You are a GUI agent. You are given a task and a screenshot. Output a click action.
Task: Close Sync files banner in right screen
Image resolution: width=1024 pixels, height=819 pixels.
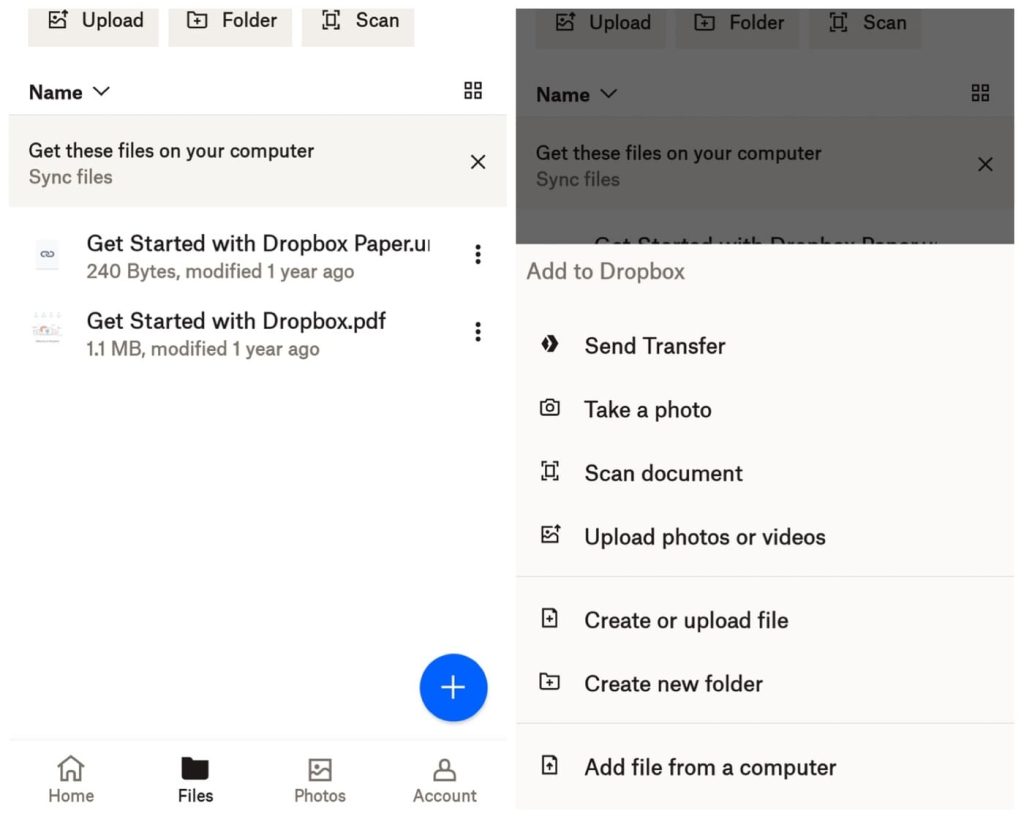coord(985,165)
